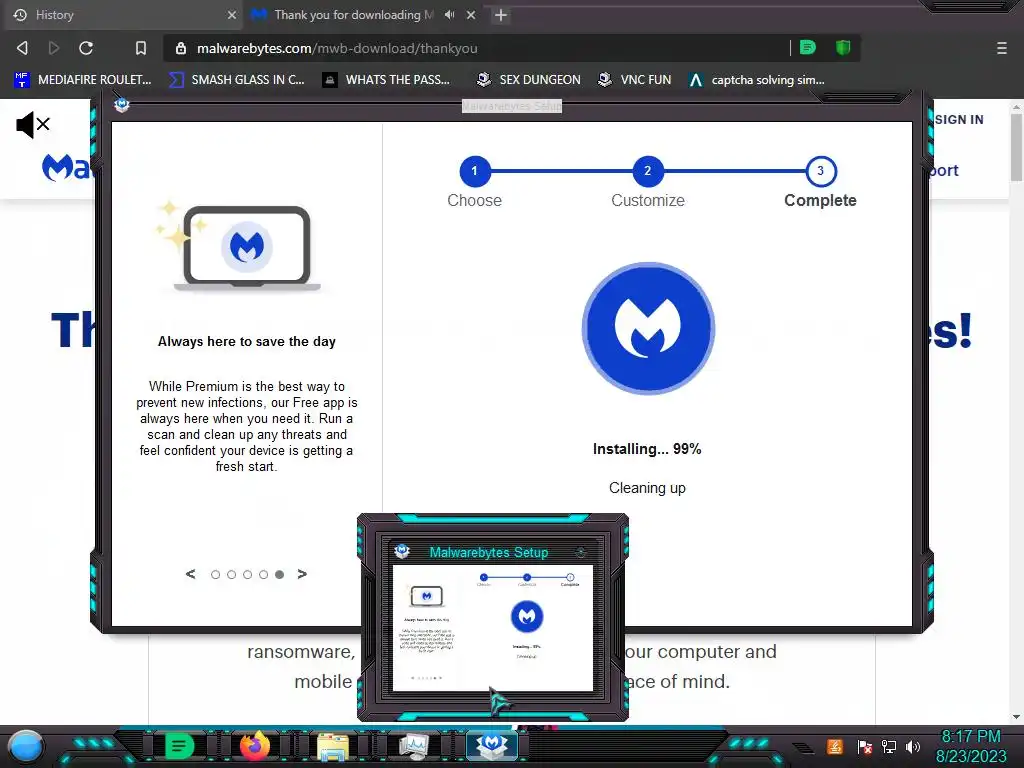Click step 3 Complete circle
This screenshot has height=768, width=1024.
point(821,171)
